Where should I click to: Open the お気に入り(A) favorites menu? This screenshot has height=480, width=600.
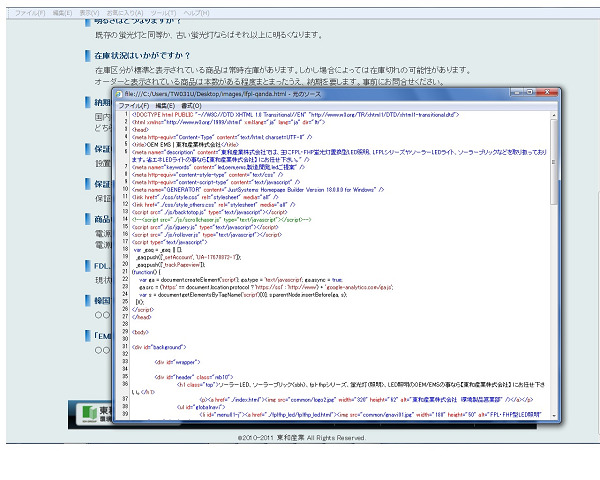(125, 13)
